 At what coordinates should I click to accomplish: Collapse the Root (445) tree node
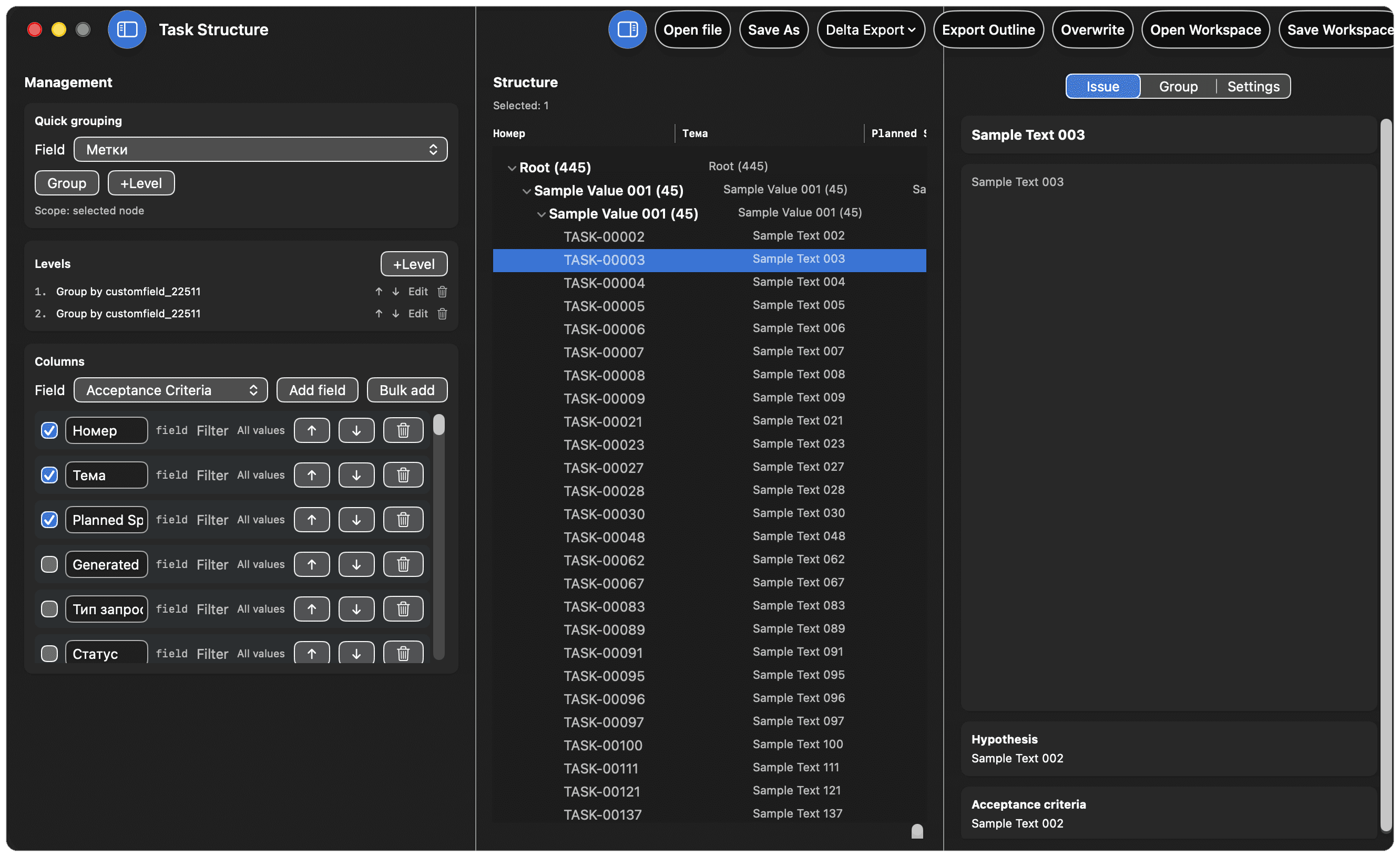pyautogui.click(x=512, y=168)
